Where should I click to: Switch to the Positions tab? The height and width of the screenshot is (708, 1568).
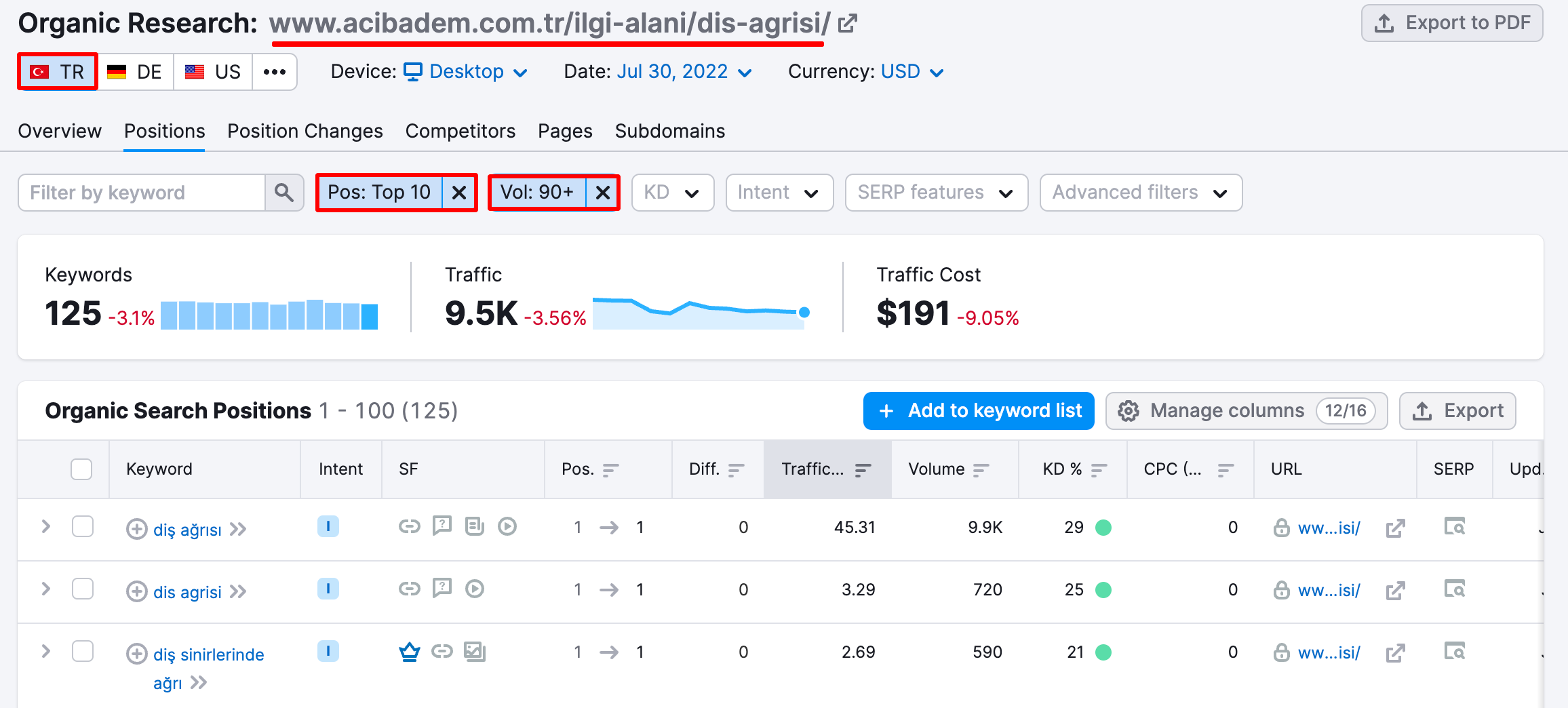[164, 131]
